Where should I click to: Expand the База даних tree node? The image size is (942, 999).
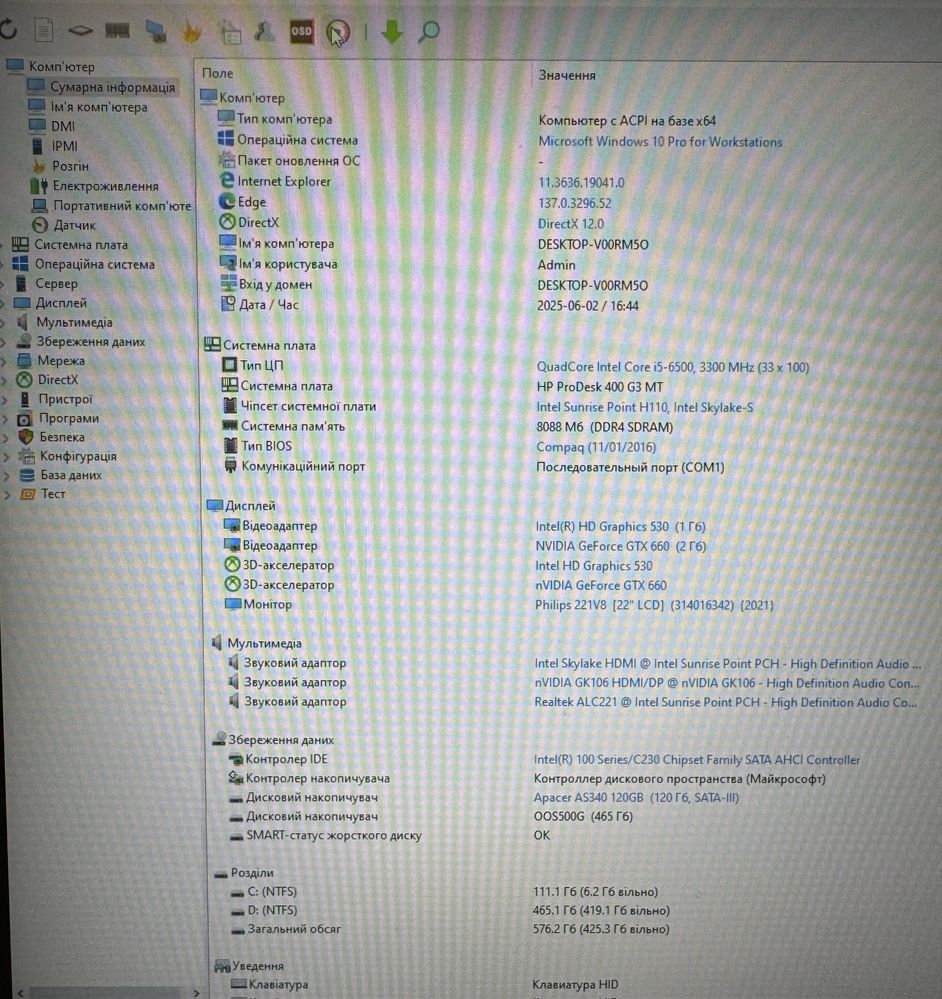pyautogui.click(x=6, y=476)
